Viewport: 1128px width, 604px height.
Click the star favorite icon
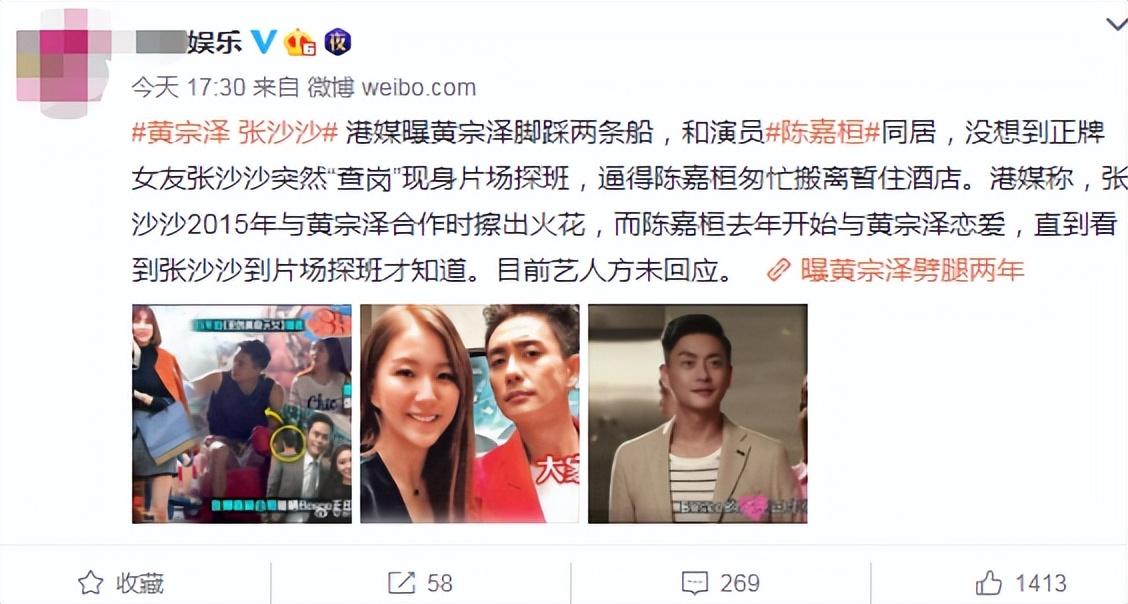pyautogui.click(x=91, y=582)
